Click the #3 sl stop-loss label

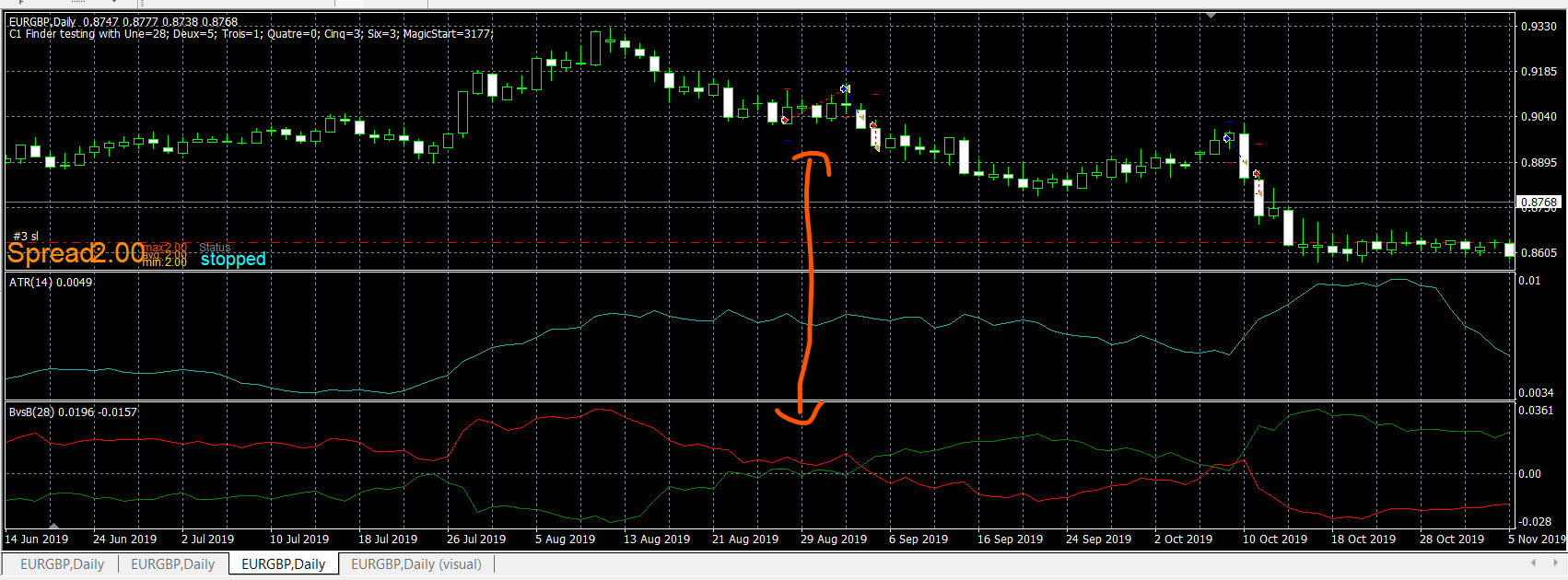pyautogui.click(x=26, y=237)
